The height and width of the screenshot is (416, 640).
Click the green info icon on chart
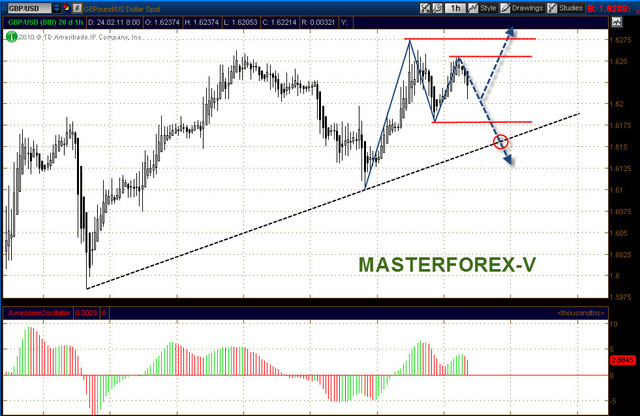tap(11, 37)
